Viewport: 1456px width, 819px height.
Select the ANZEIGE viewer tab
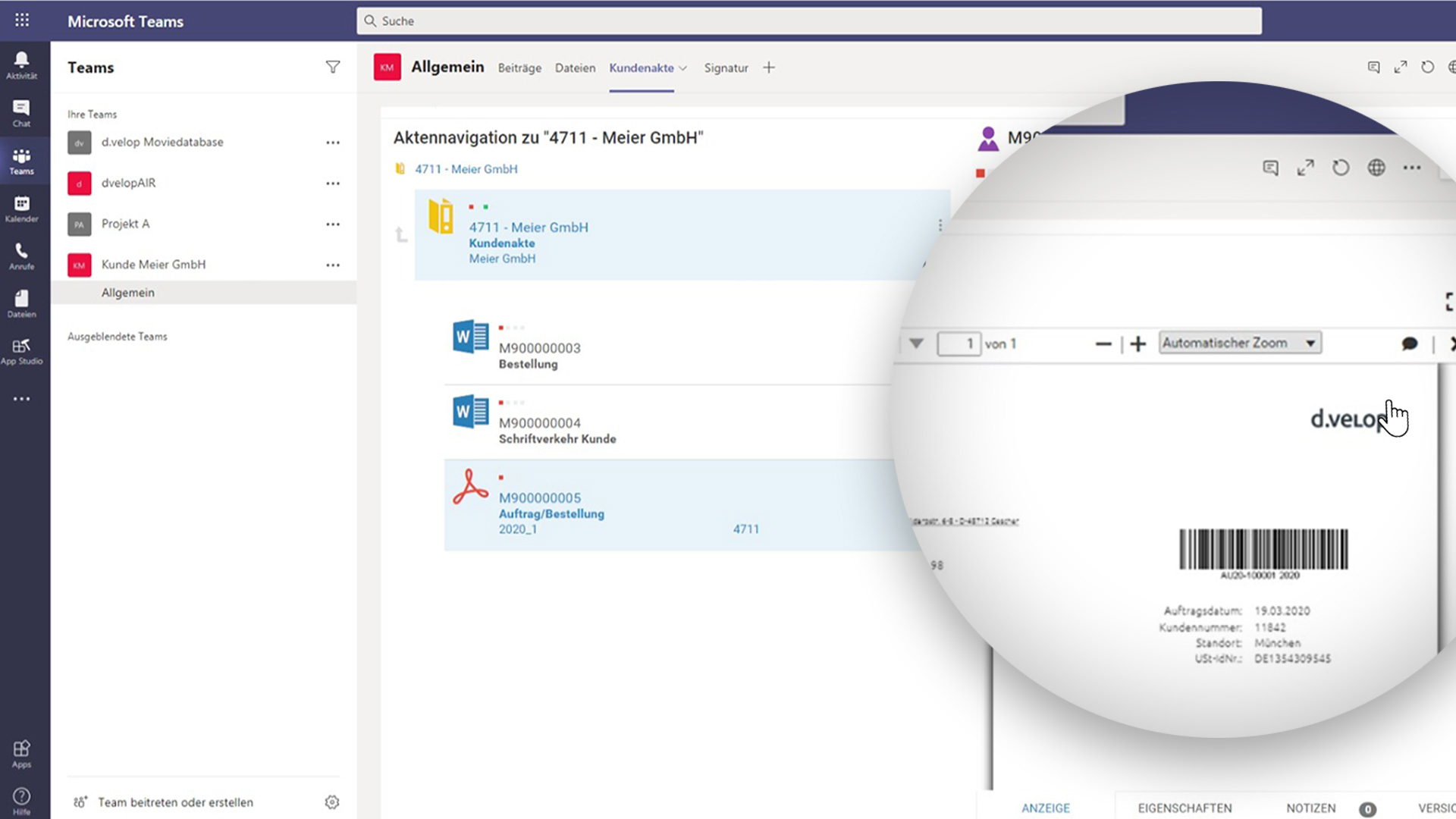[1046, 808]
